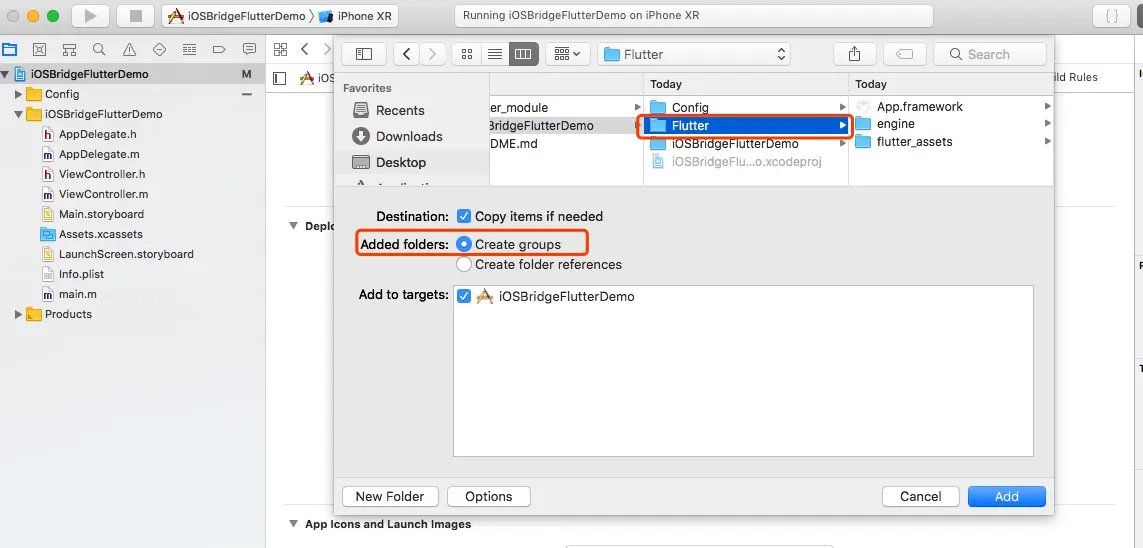Open the item grouping dropdown in dialog
The image size is (1143, 548).
(x=567, y=54)
